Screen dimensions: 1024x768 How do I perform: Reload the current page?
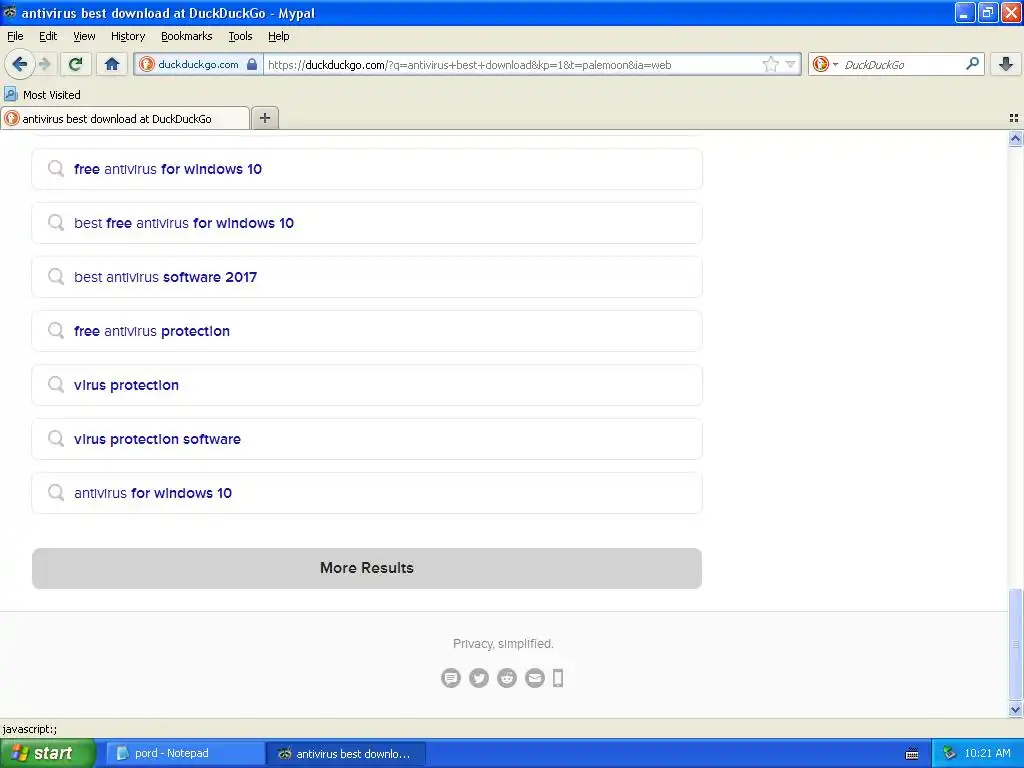pos(75,64)
